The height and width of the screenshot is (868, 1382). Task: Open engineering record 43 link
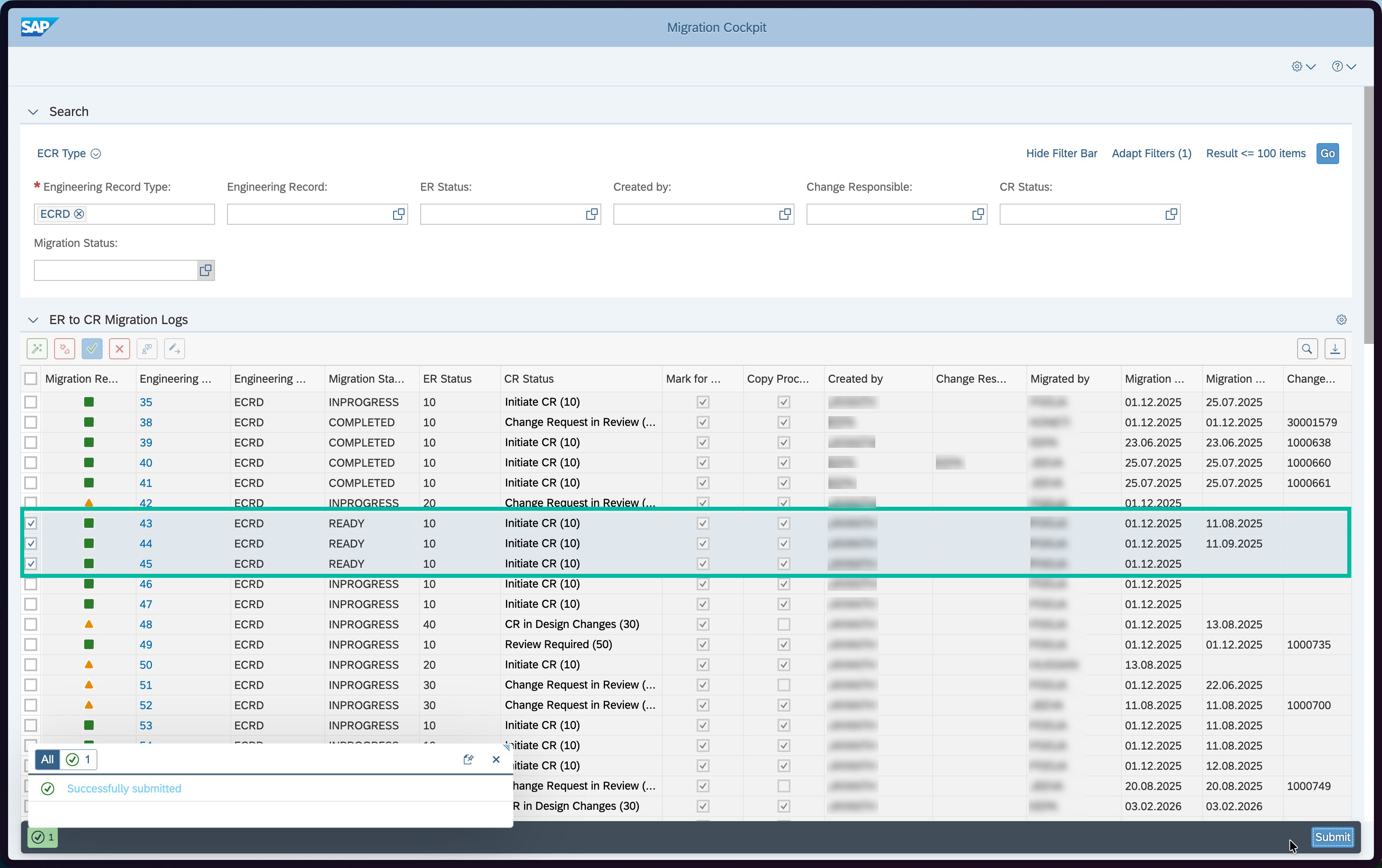click(146, 523)
